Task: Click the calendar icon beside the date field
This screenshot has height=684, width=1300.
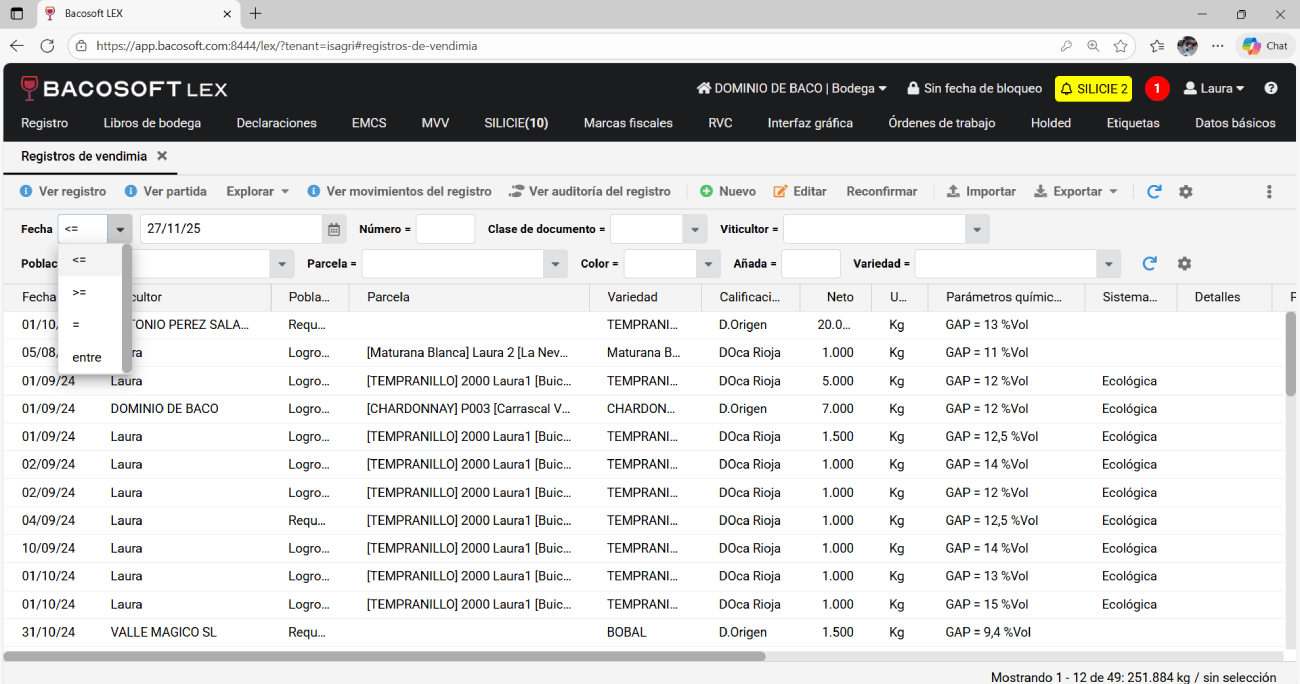Action: pos(334,229)
